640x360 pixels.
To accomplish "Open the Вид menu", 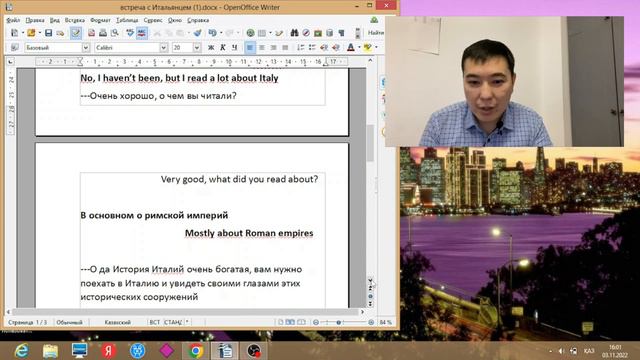I will point(55,20).
